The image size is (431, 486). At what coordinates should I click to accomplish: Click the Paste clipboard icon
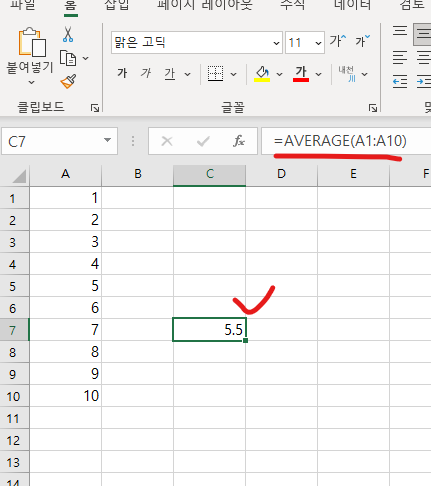tap(32, 42)
